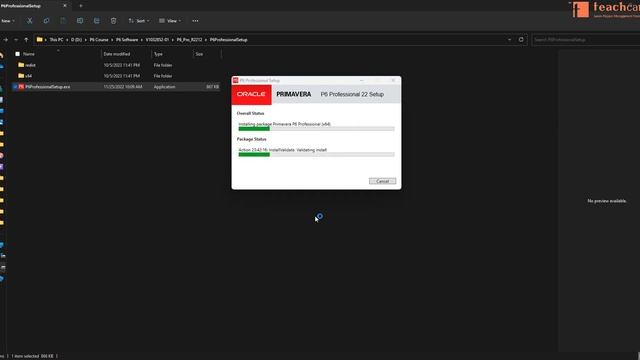
Task: Open the New dropdown menu
Action: [8, 21]
